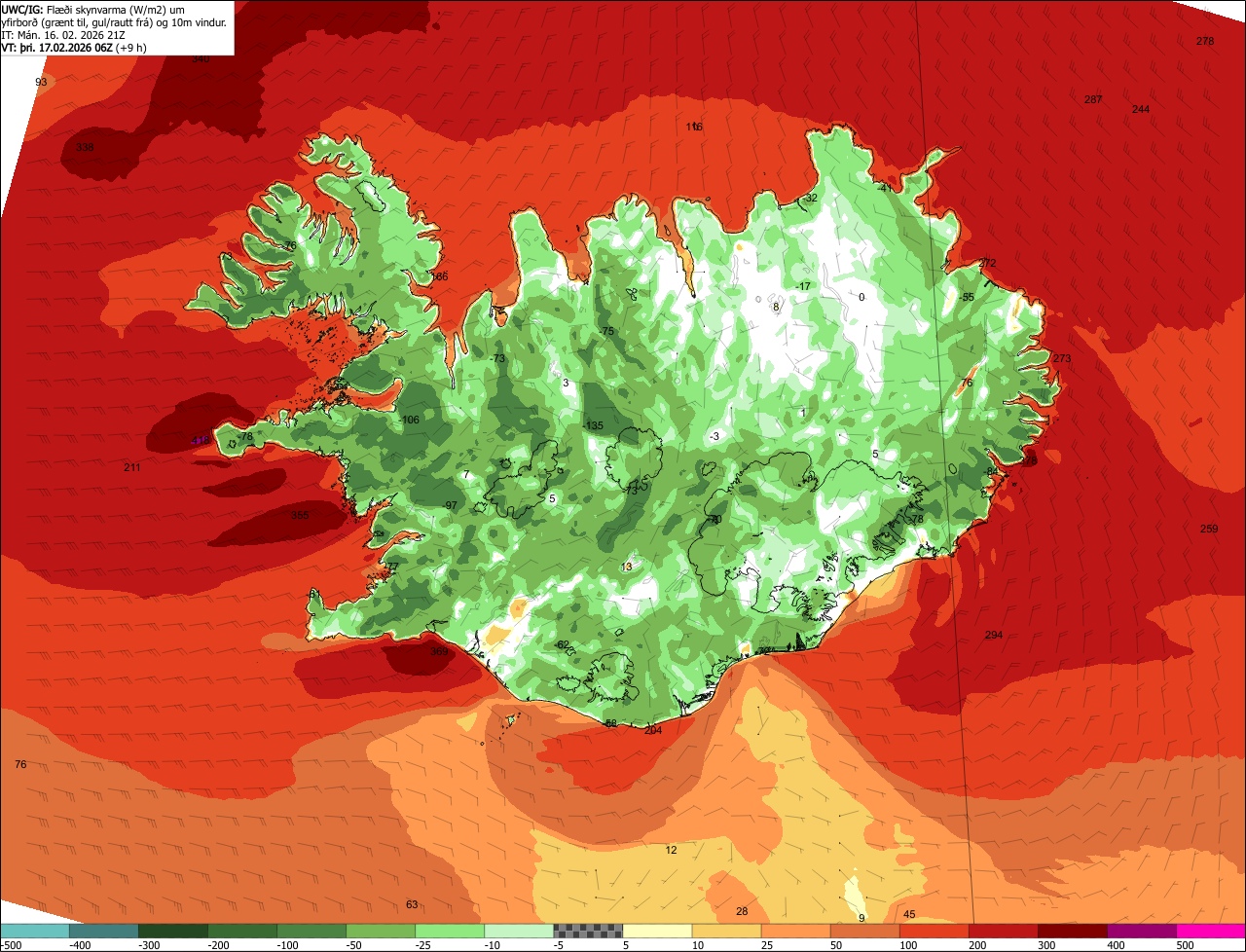Select the 287 value on the map

[x=1093, y=99]
